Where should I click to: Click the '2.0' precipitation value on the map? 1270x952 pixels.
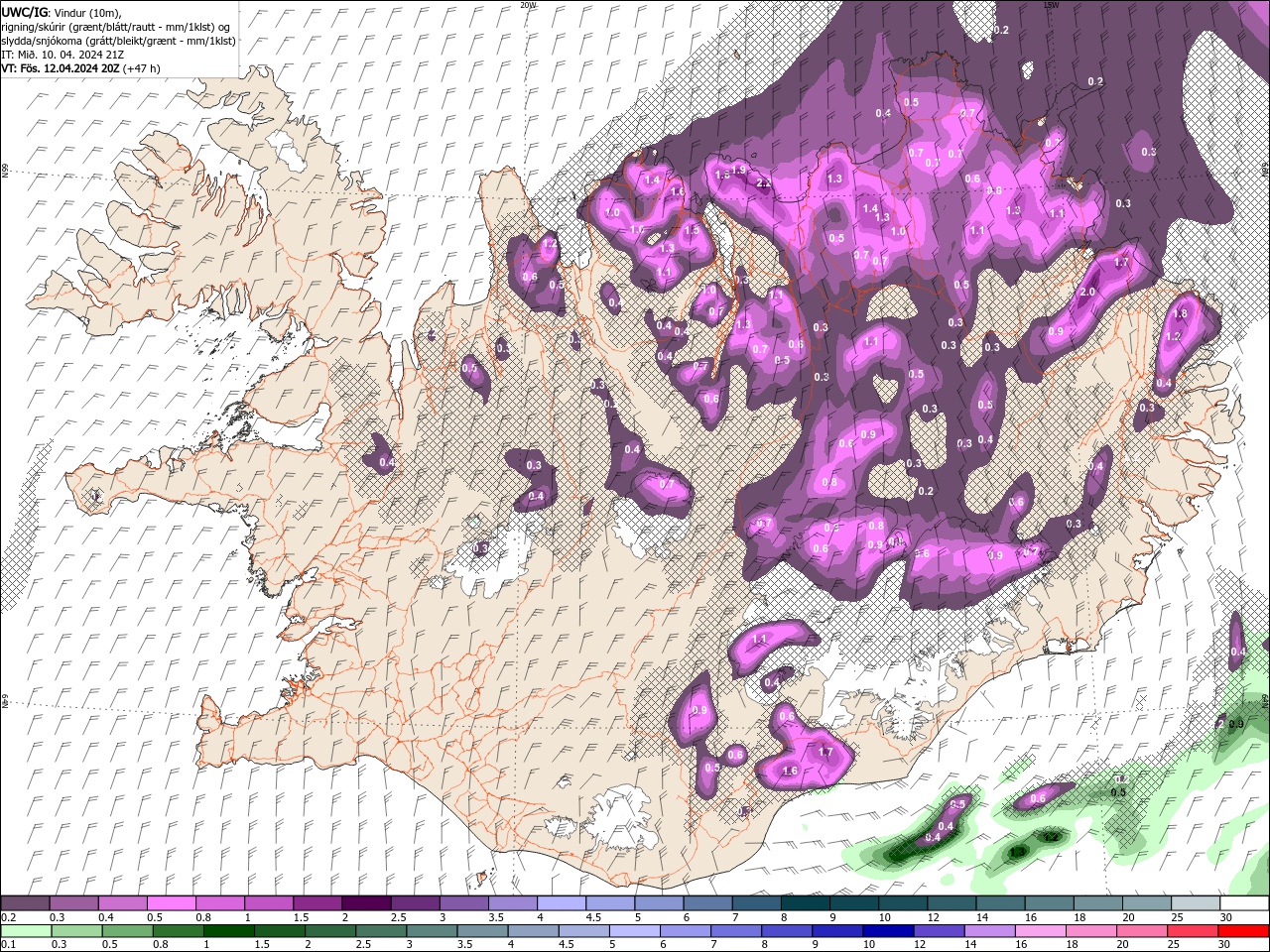click(x=1087, y=293)
